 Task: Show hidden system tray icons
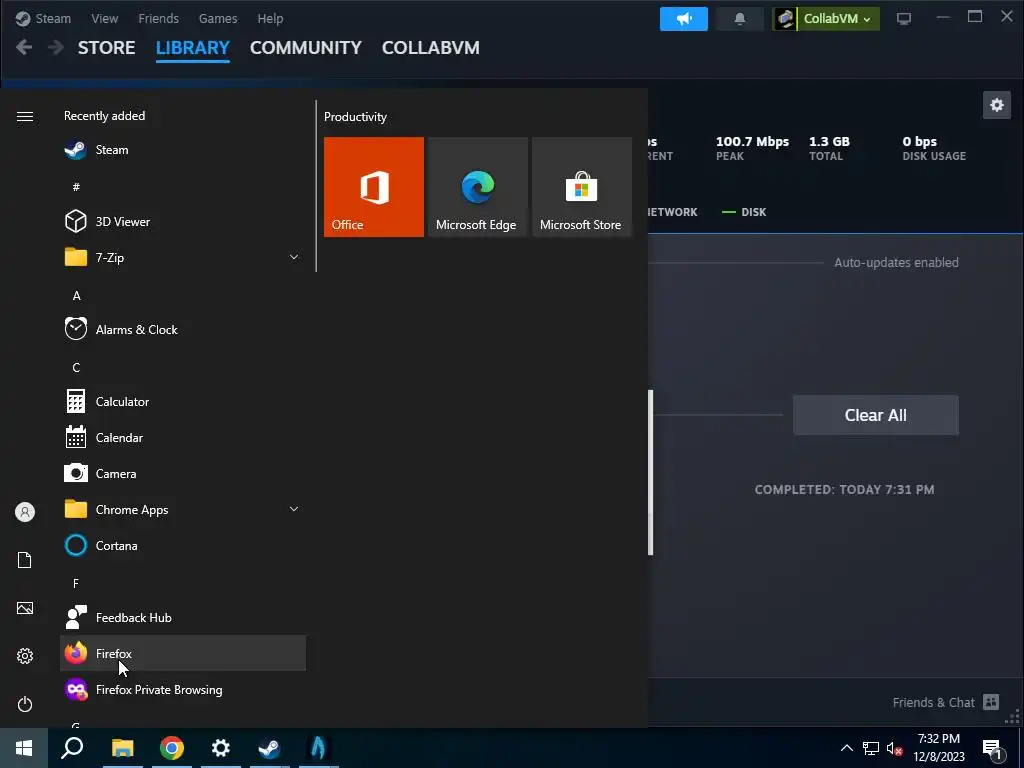click(x=846, y=748)
